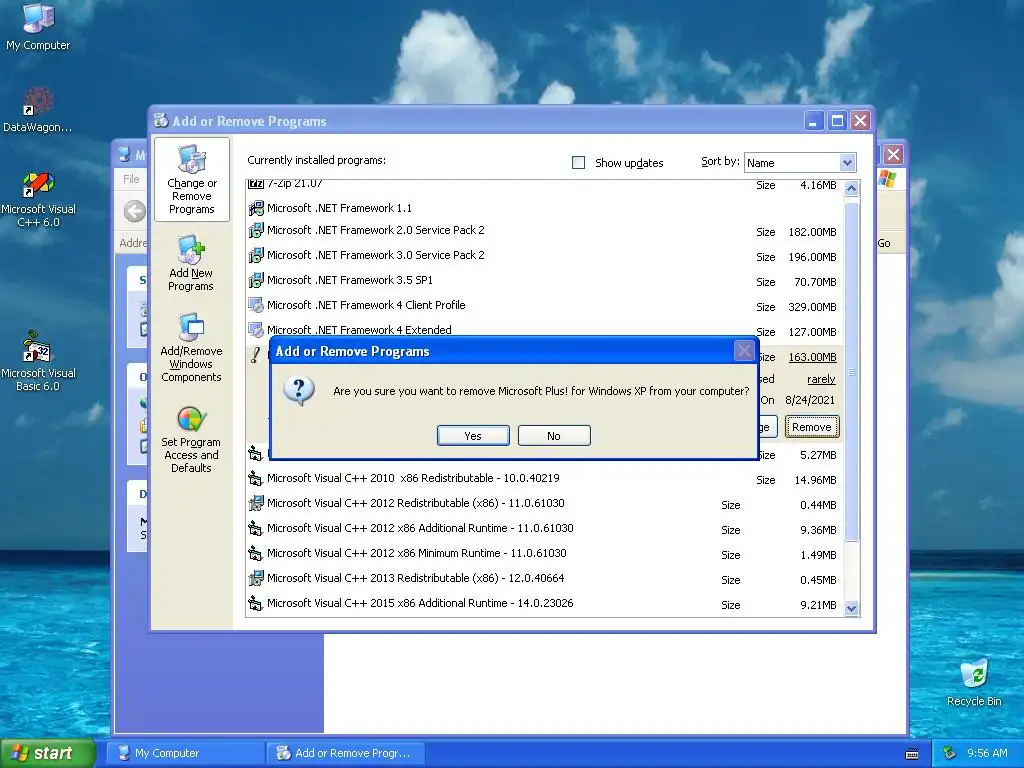Image resolution: width=1024 pixels, height=768 pixels.
Task: Cancel removal with the No button
Action: tap(554, 436)
